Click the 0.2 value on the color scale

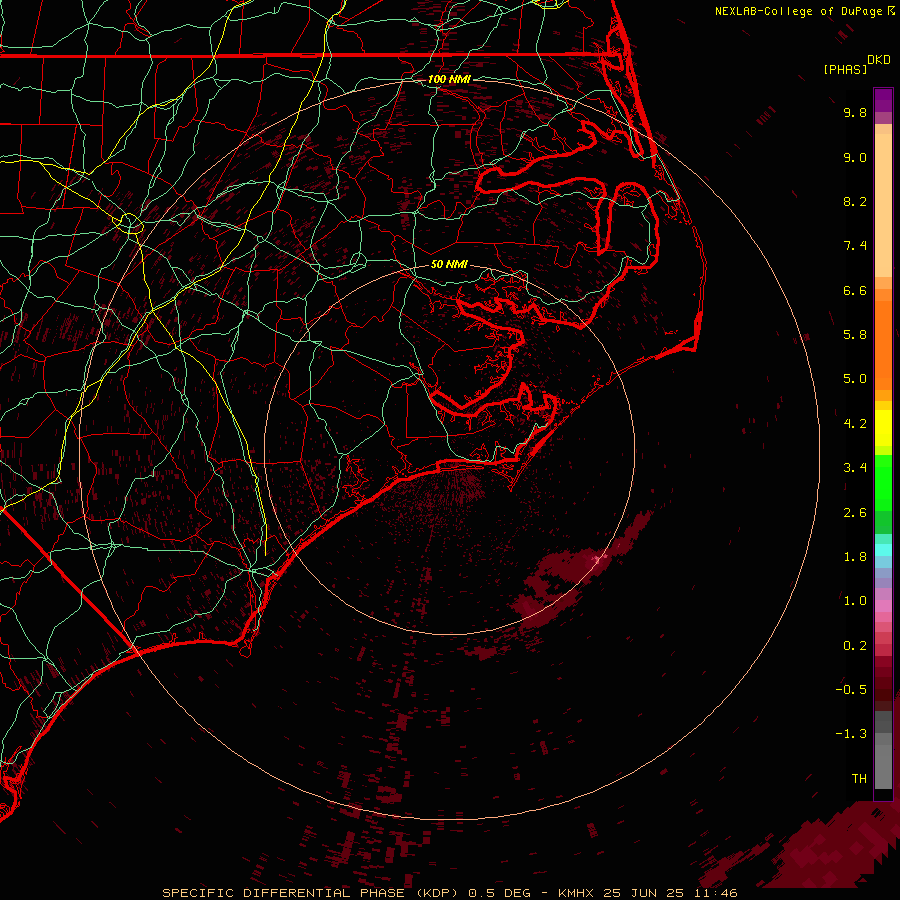click(855, 646)
